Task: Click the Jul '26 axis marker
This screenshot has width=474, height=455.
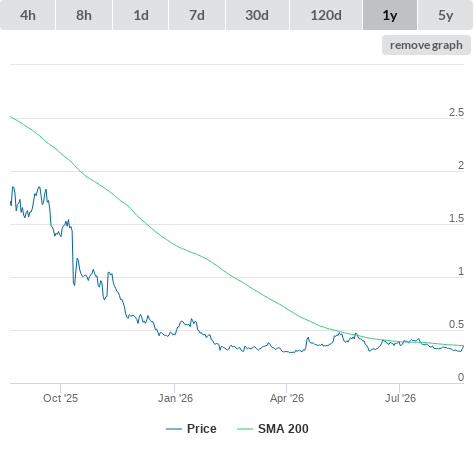Action: tap(400, 398)
